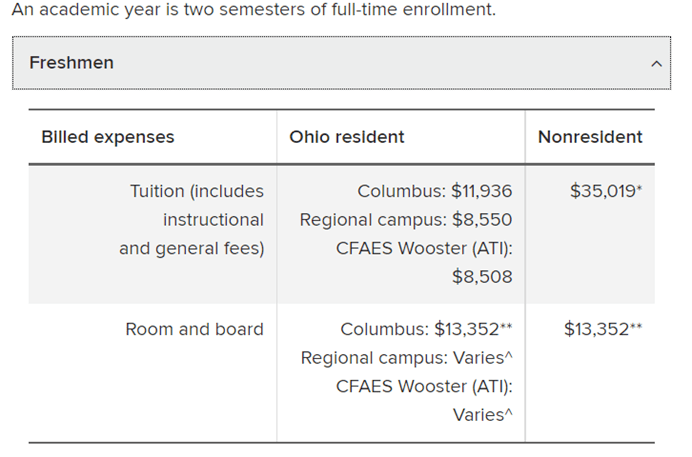Click the Tuition row label cell
Screen dimensions: 692x457
tap(153, 234)
